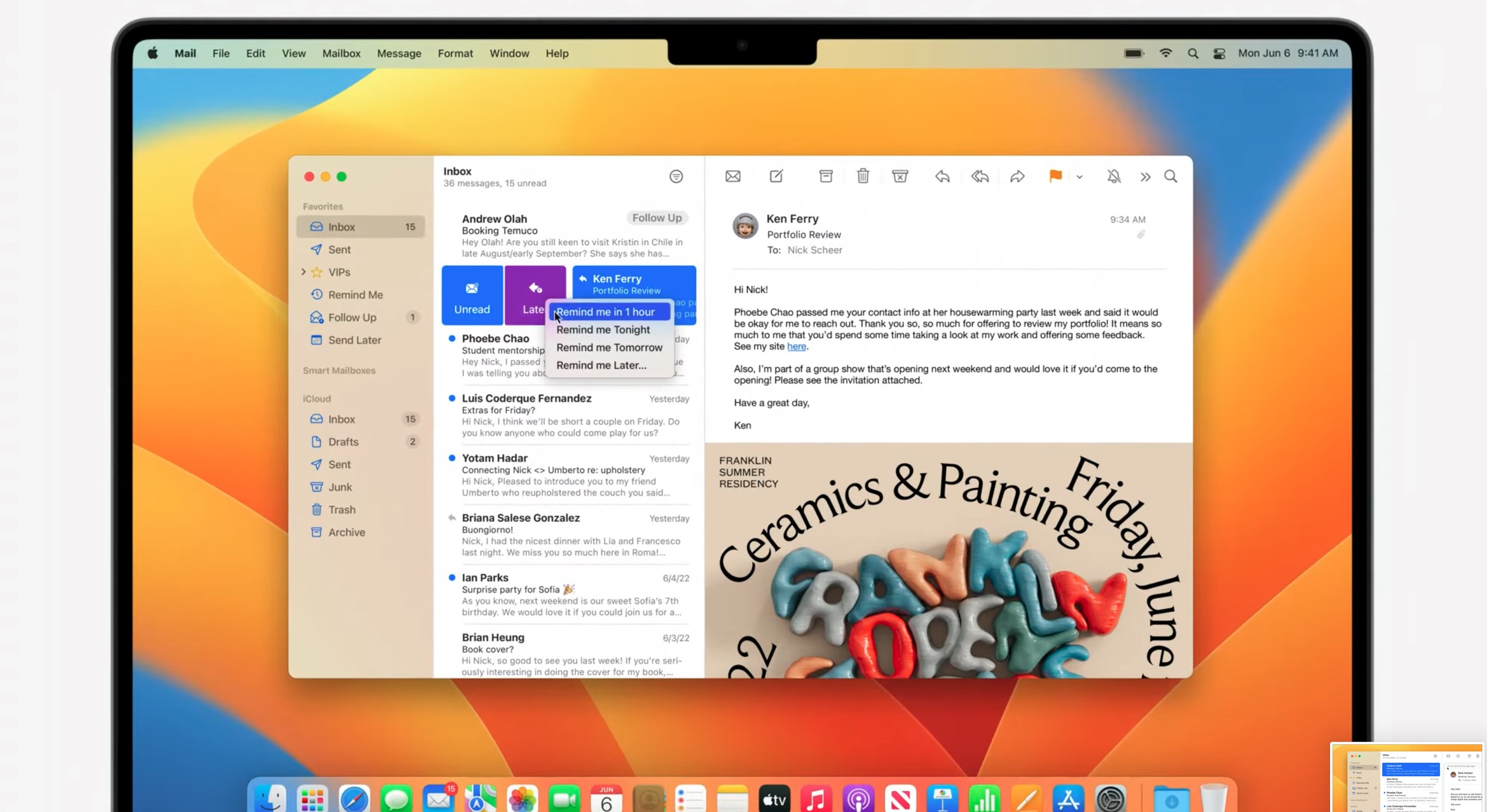Select Send Later mailbox in sidebar
1487x812 pixels.
tap(354, 340)
